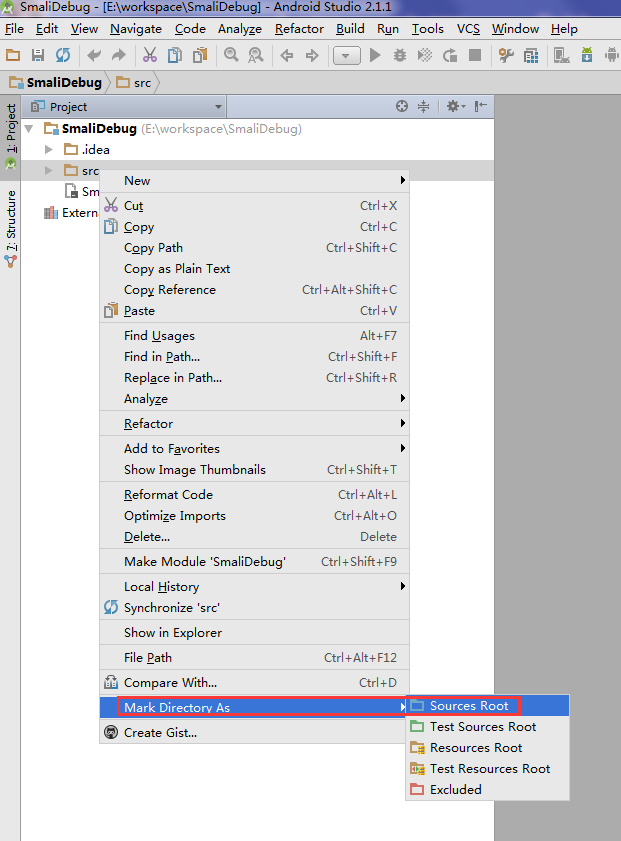Screen dimensions: 621x841
Task: Open the Project view selector dropdown
Action: tap(126, 107)
